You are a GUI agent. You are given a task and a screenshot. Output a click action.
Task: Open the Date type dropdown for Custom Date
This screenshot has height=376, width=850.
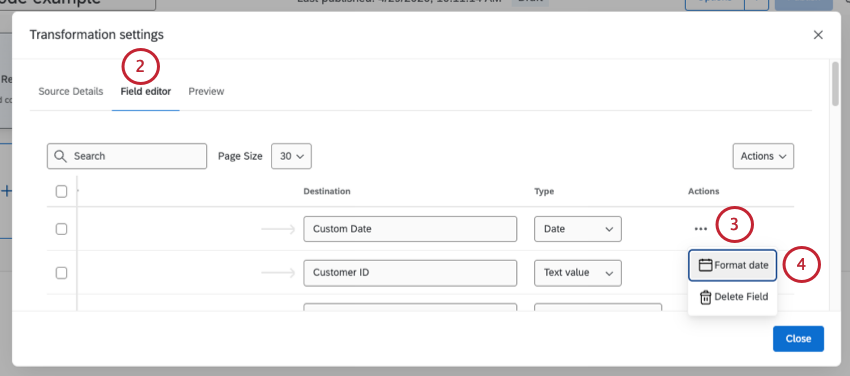pos(578,229)
